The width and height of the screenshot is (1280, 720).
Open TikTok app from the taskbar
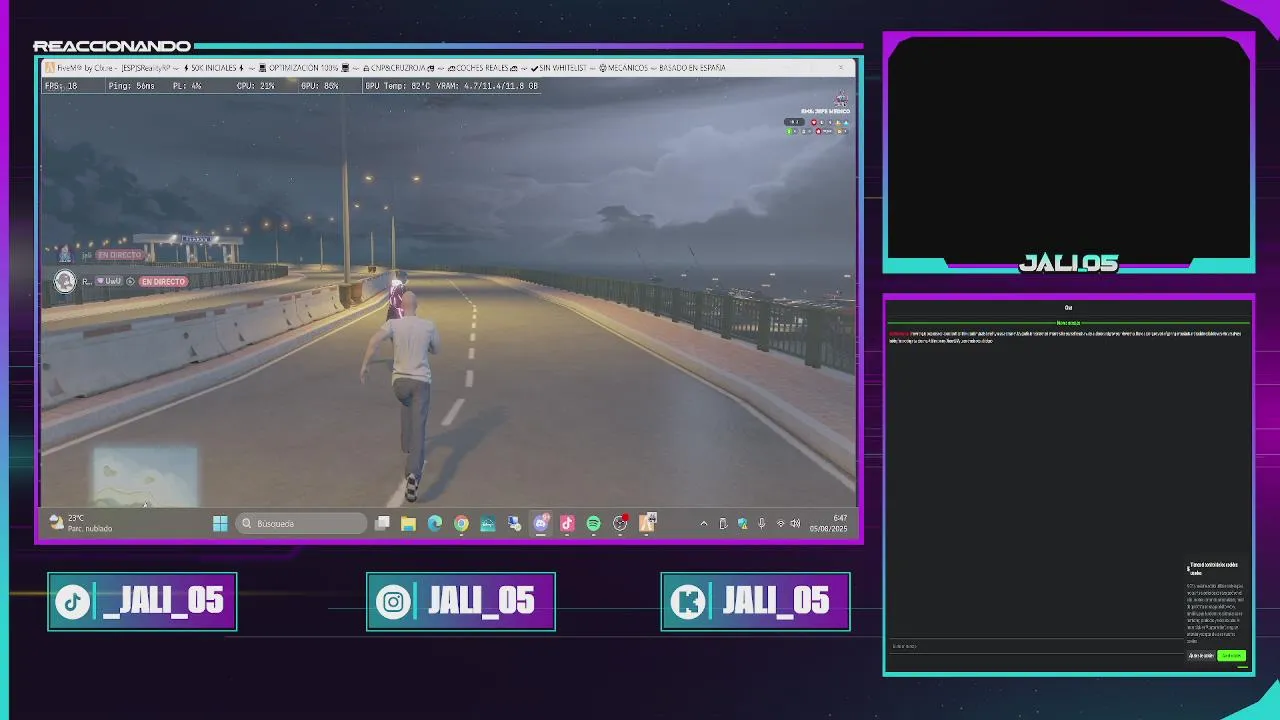point(567,523)
